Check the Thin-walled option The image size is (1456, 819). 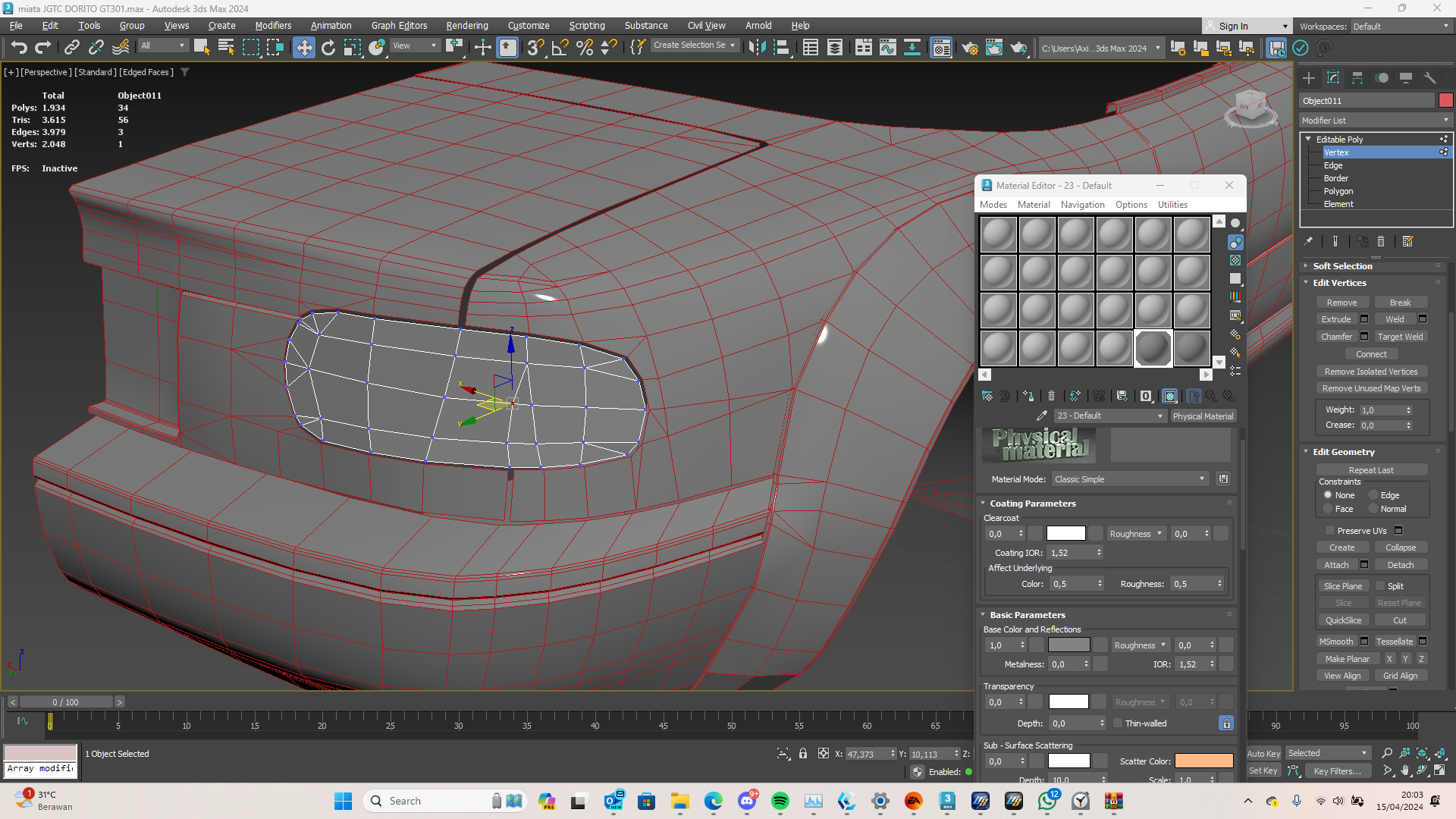tap(1118, 723)
